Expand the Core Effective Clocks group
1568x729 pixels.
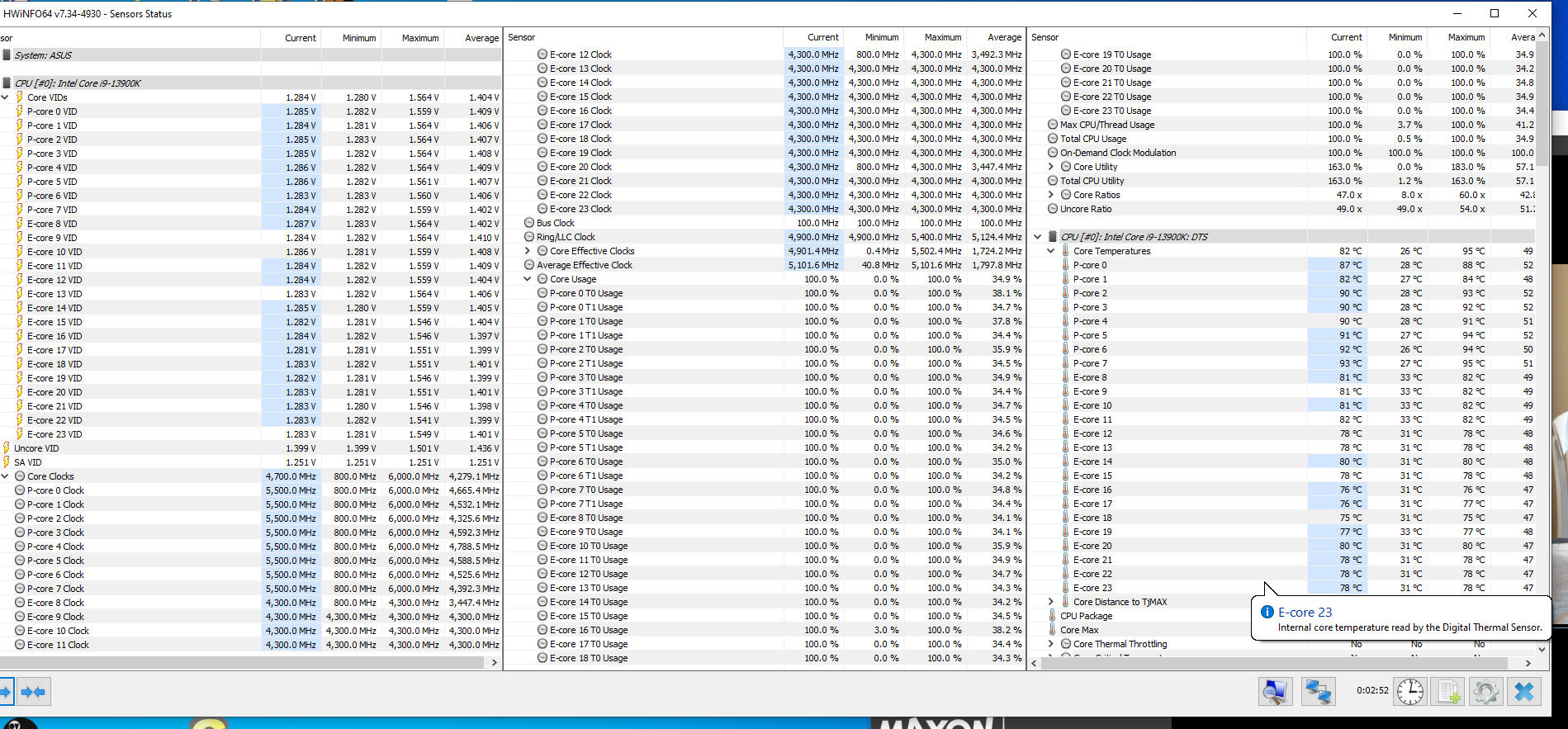(528, 251)
